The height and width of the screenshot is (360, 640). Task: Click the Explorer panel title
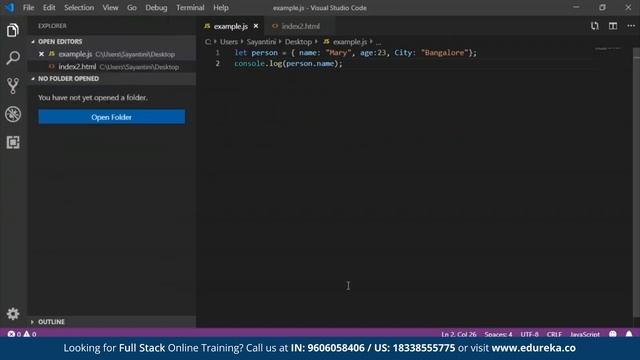click(52, 26)
